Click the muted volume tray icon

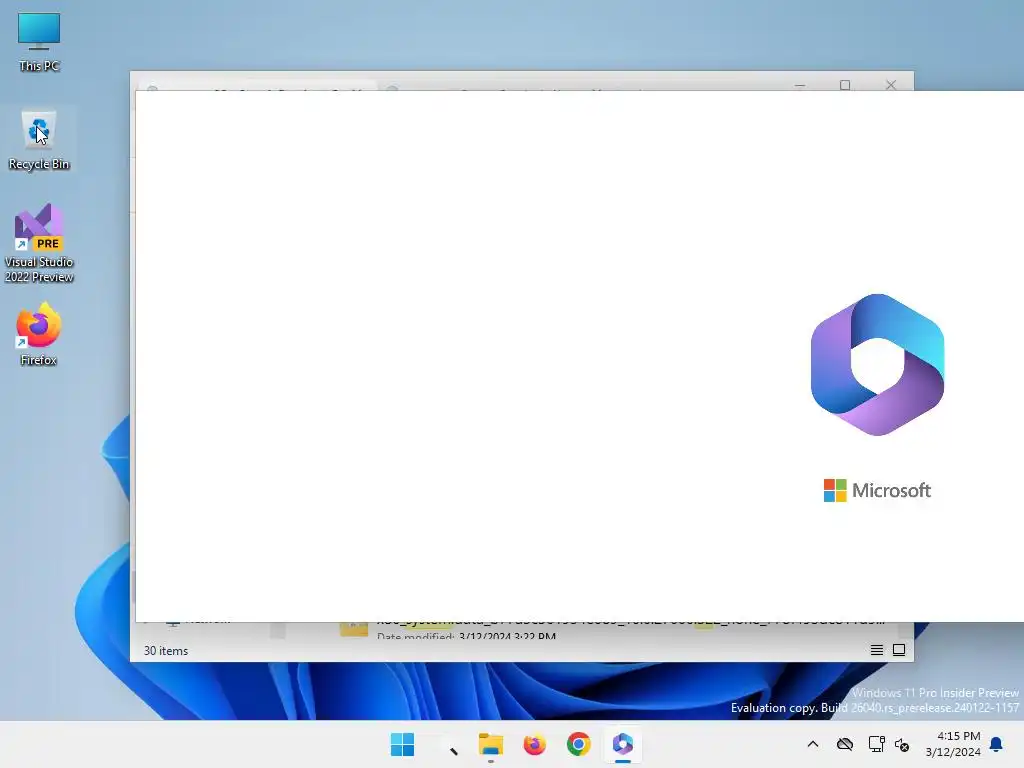[x=903, y=744]
